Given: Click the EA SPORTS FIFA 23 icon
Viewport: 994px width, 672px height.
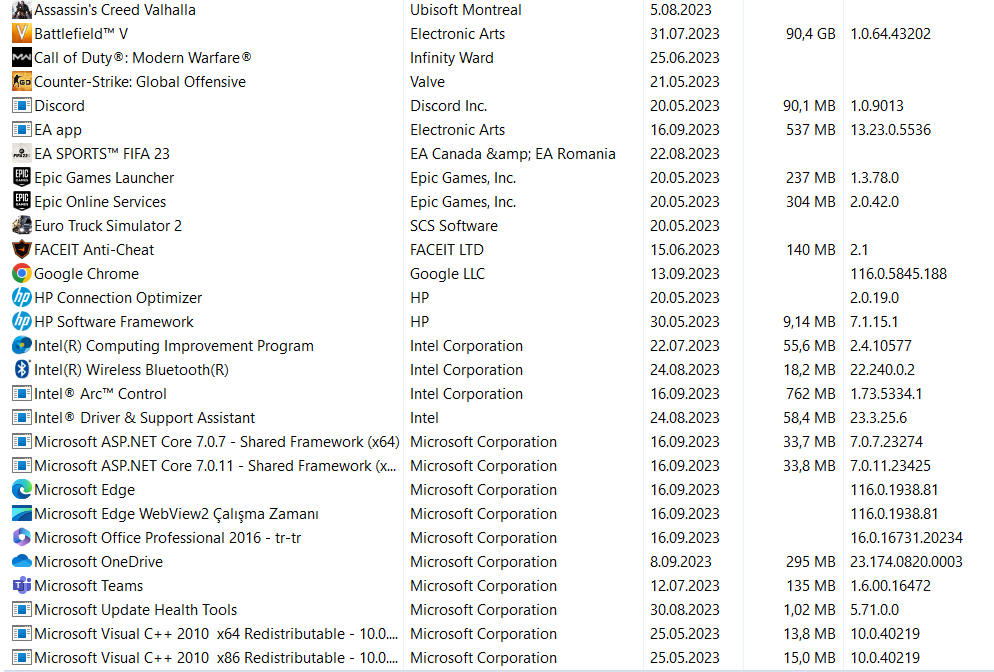Looking at the screenshot, I should [x=22, y=153].
